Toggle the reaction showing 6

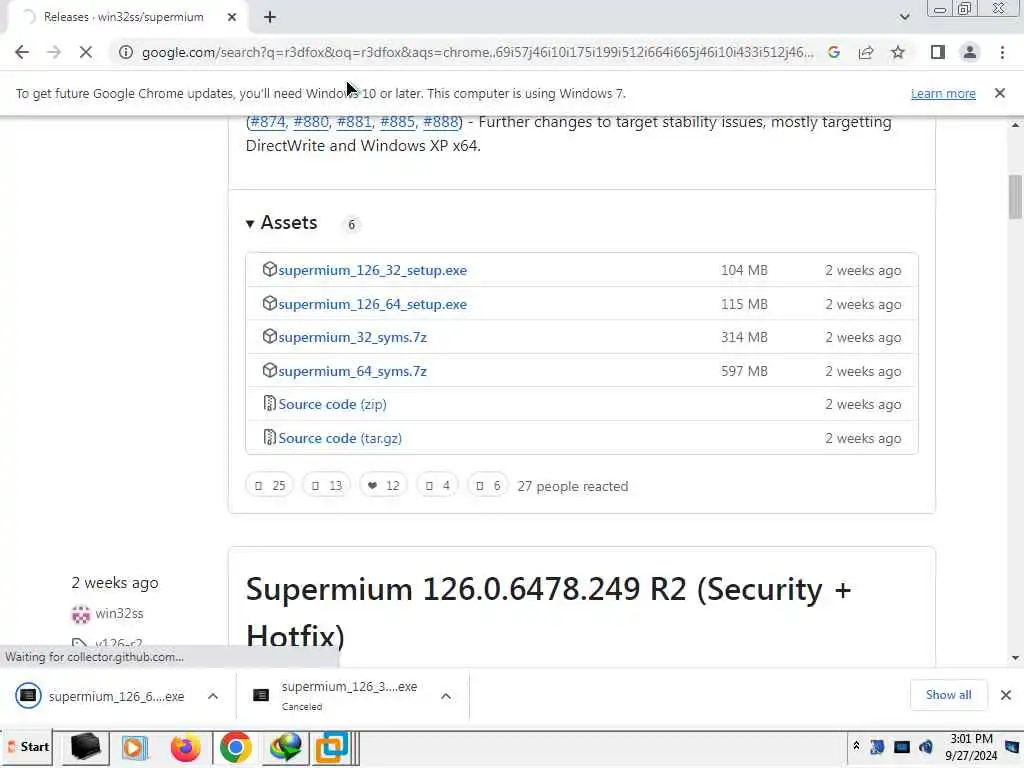pos(488,485)
